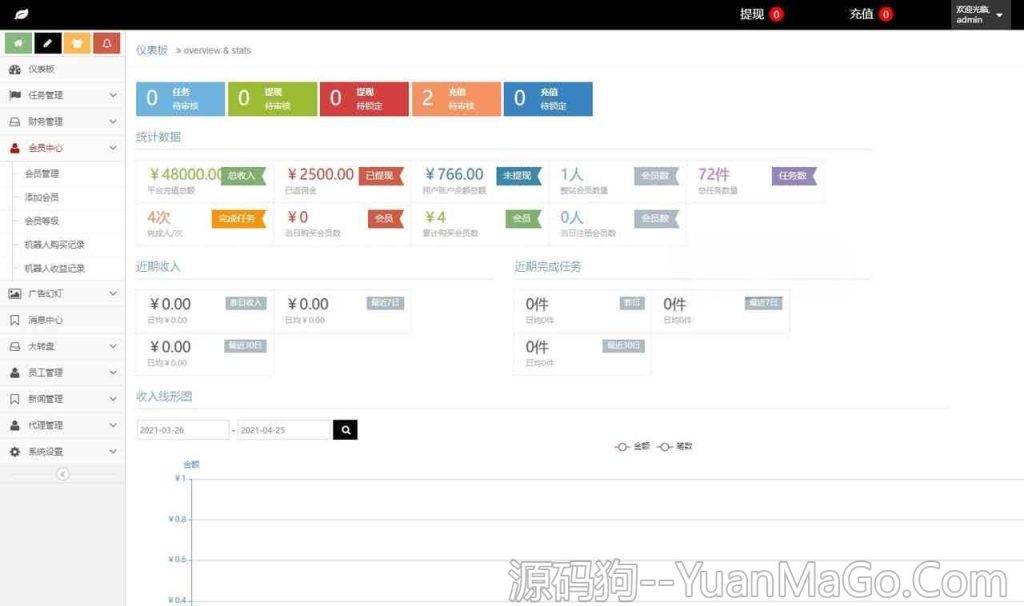Click the magnifier search icon near date range

click(344, 429)
